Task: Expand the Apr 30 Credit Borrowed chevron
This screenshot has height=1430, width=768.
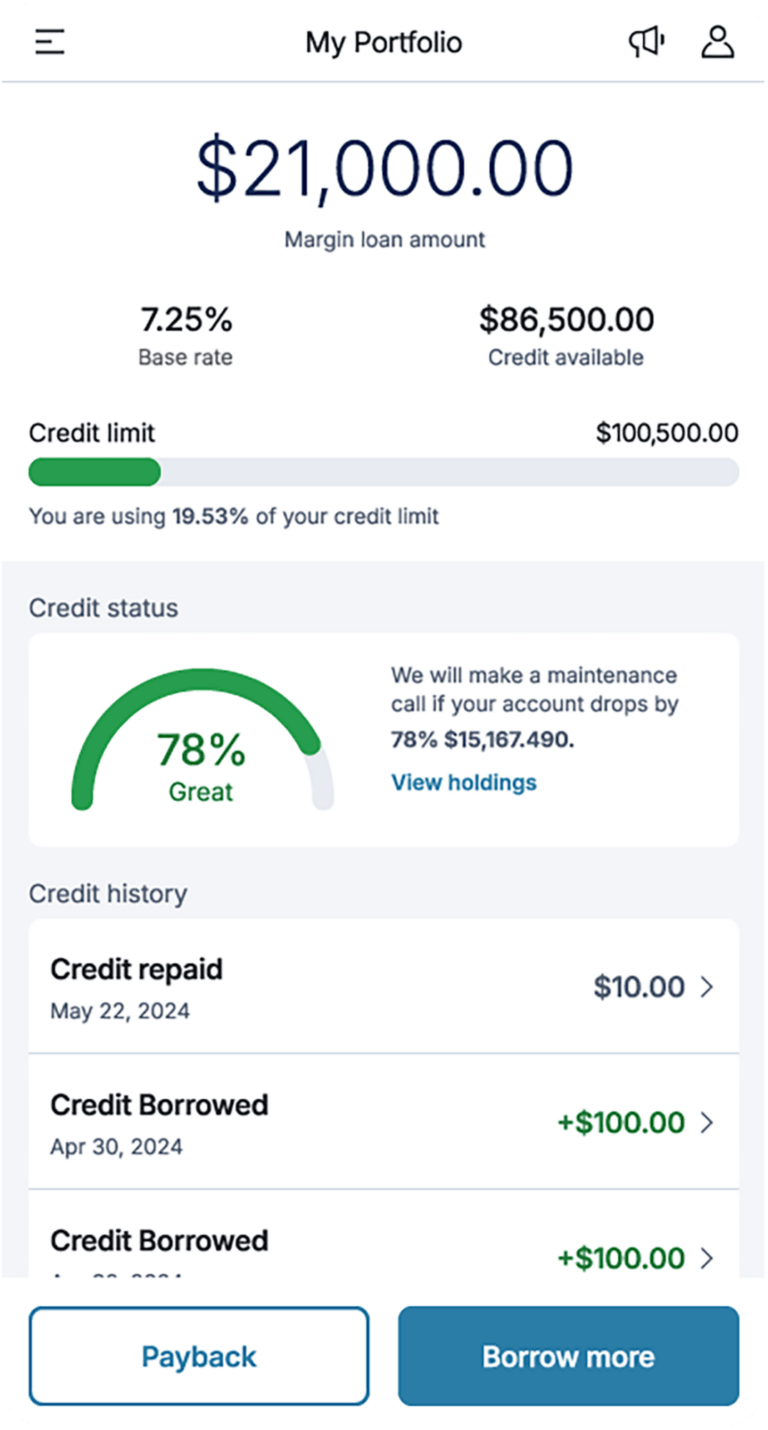Action: click(x=707, y=1122)
